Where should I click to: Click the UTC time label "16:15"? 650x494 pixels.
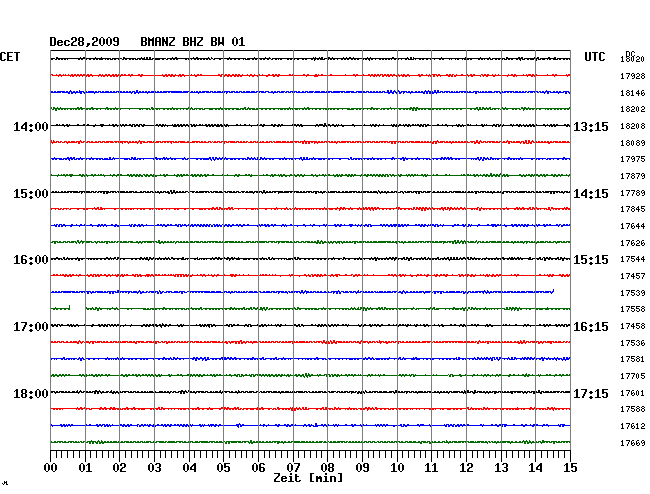point(591,327)
